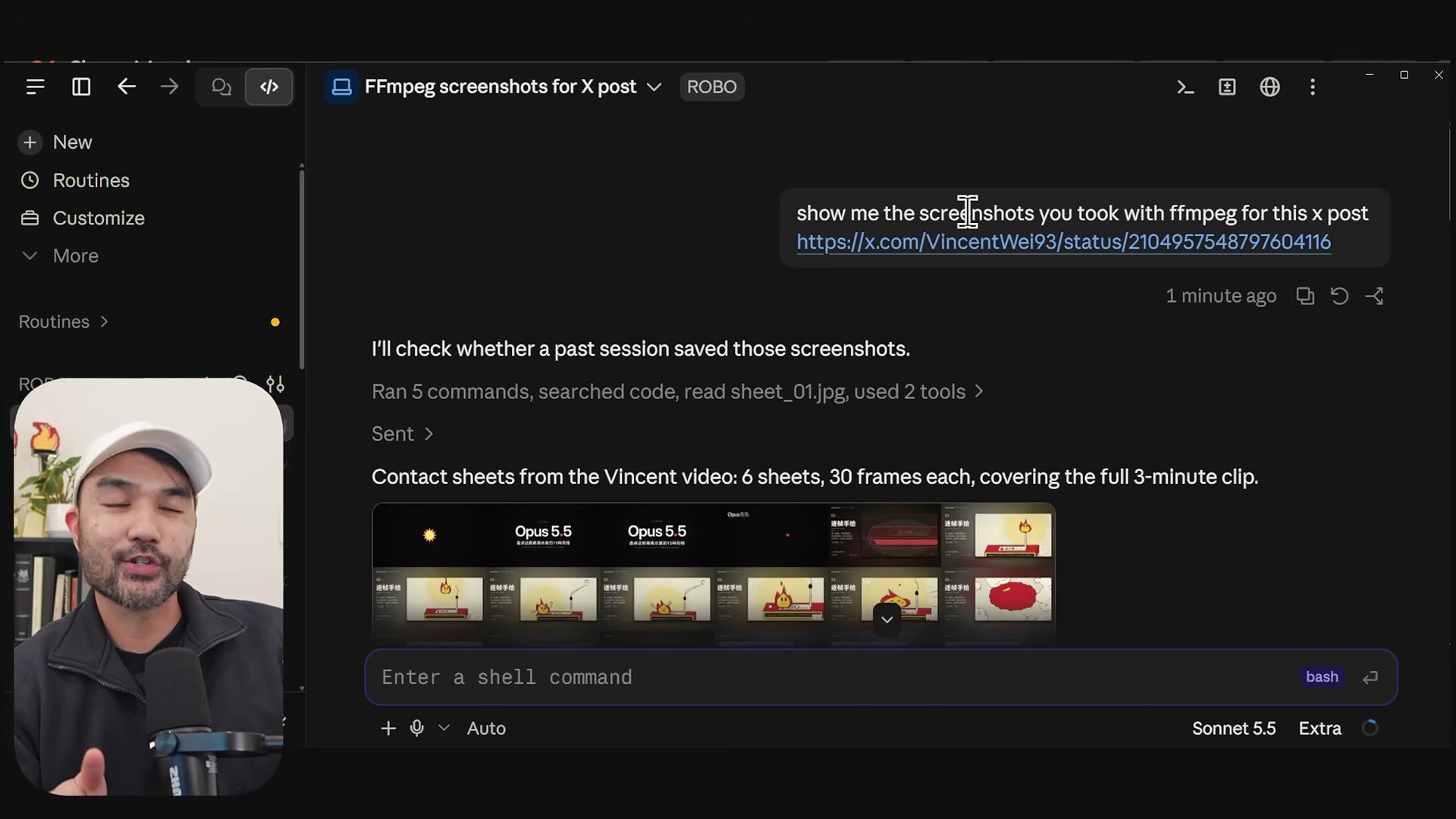Copy the user message icon

point(1304,296)
